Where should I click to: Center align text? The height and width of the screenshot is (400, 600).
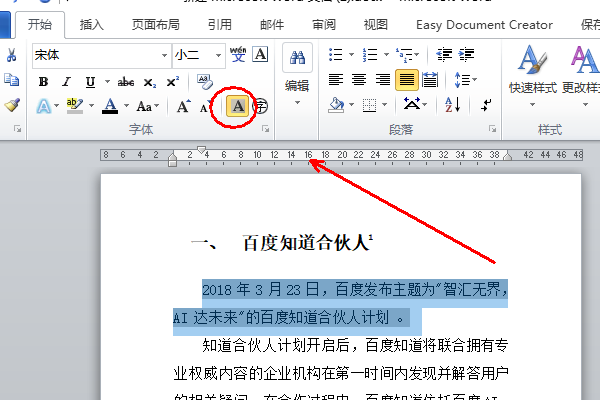(359, 80)
